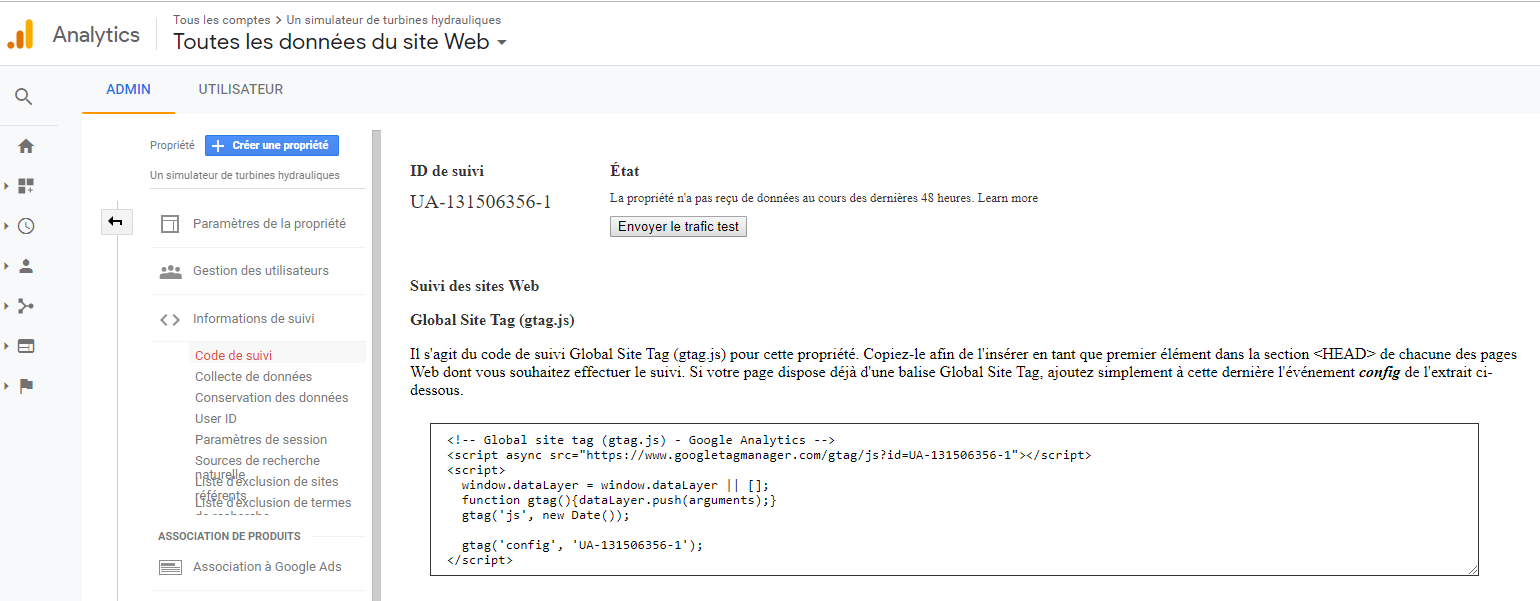Click the script async src line in the code
The image size is (1540, 601).
click(x=768, y=455)
